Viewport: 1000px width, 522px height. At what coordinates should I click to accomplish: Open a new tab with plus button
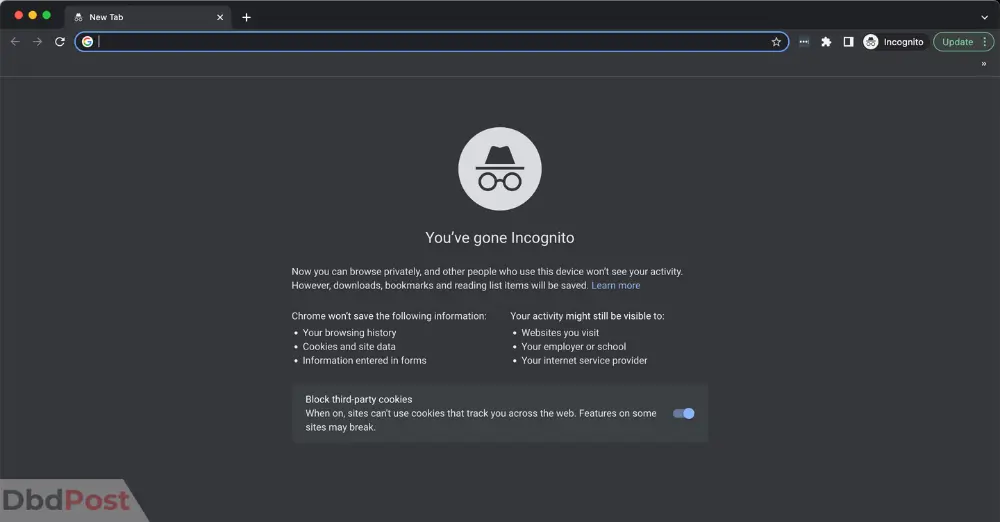(x=246, y=17)
